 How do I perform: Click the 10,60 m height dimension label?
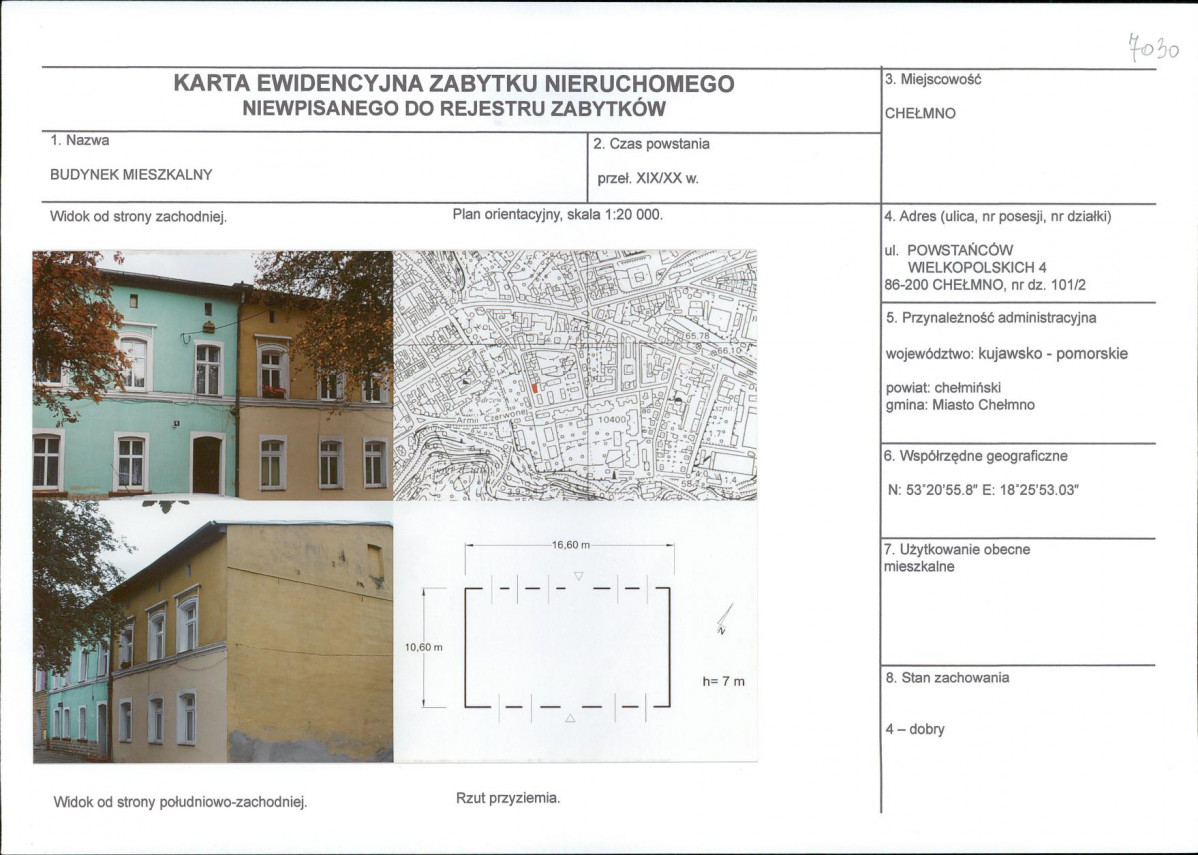coord(424,645)
